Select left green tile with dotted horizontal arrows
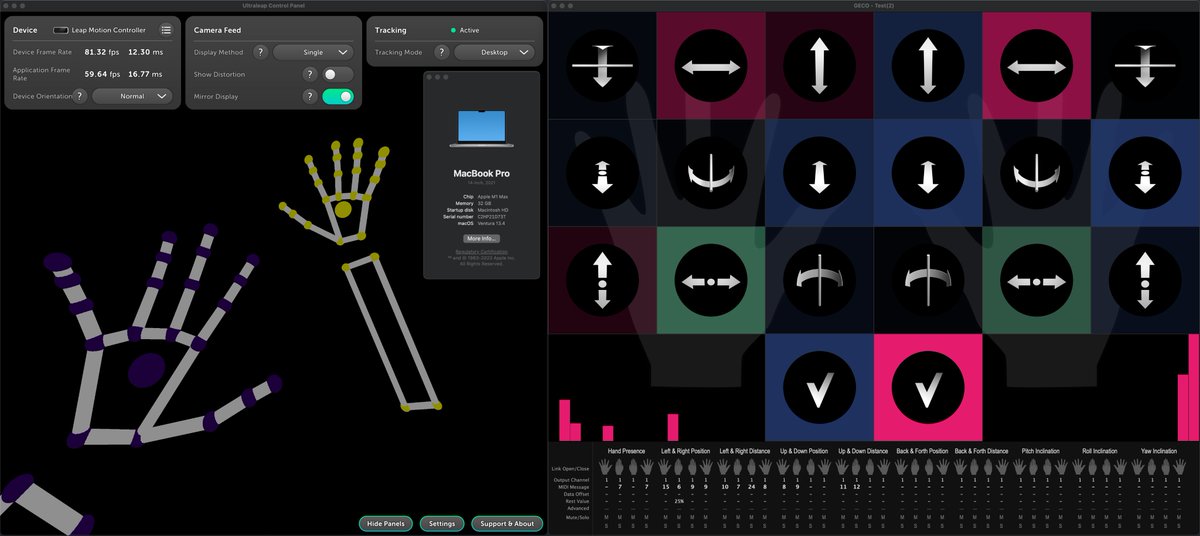 [711, 280]
